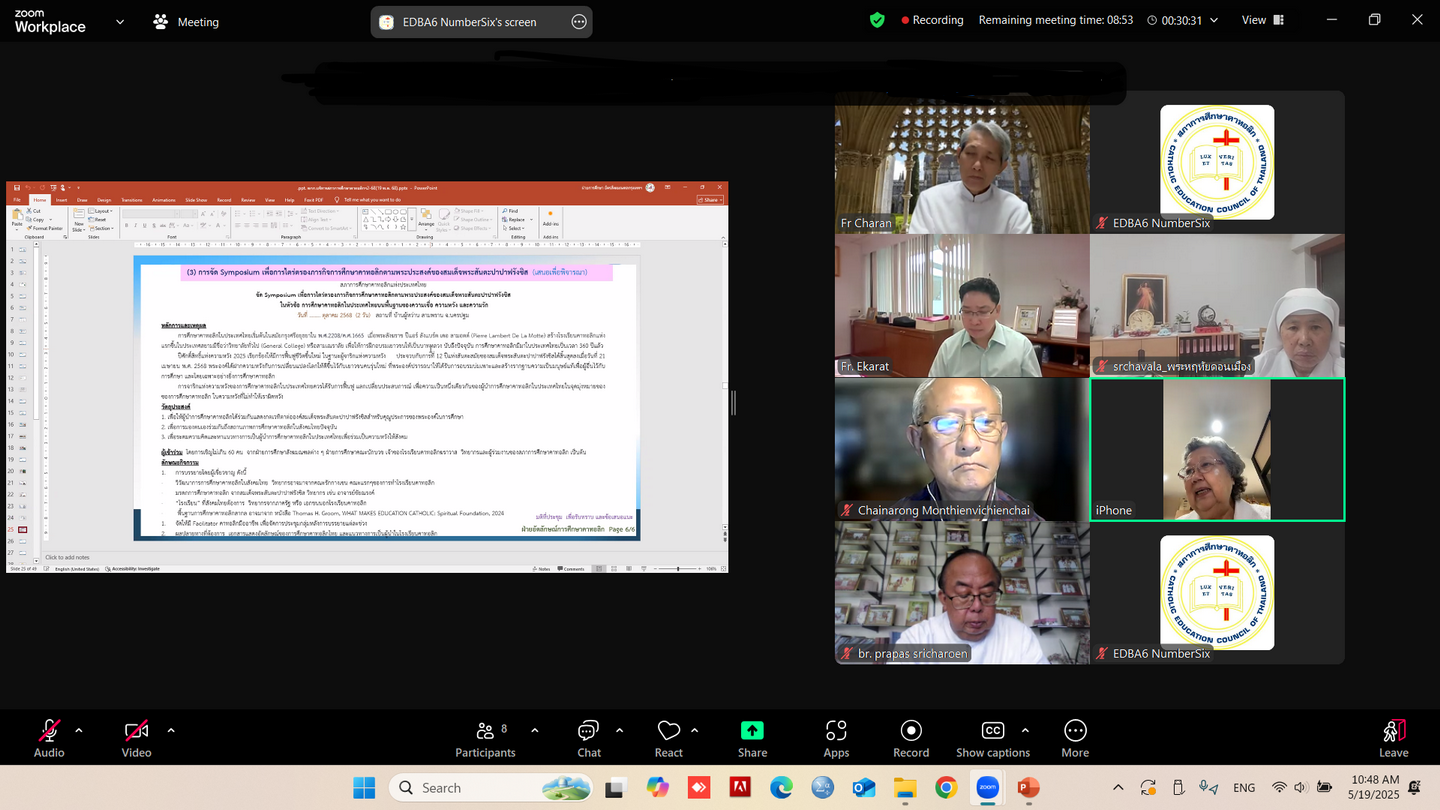Screen dimensions: 1440x810
Task: Click New Slide in PowerPoint ribbon
Action: click(x=79, y=220)
